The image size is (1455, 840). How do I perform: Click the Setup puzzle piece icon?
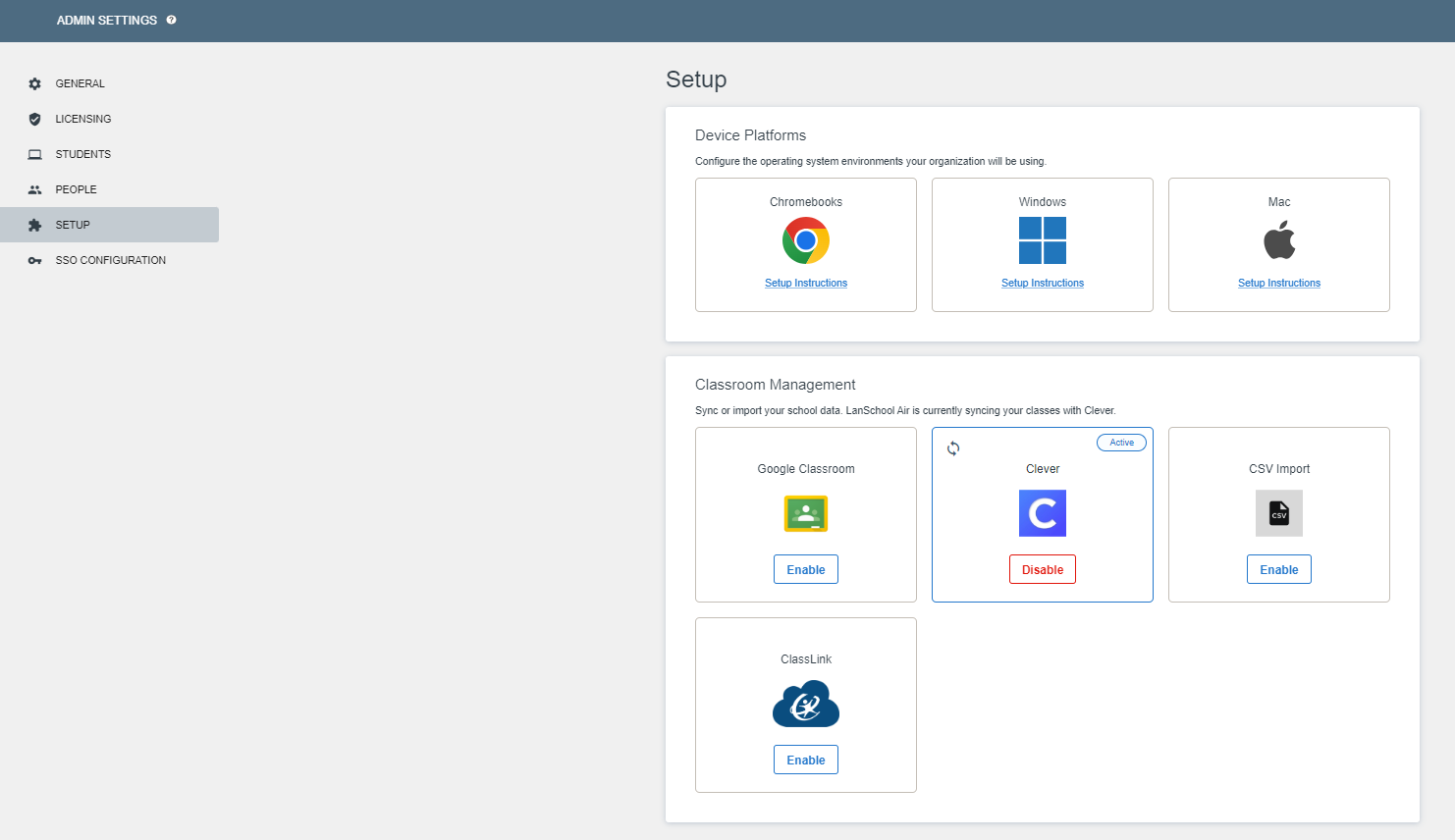35,225
